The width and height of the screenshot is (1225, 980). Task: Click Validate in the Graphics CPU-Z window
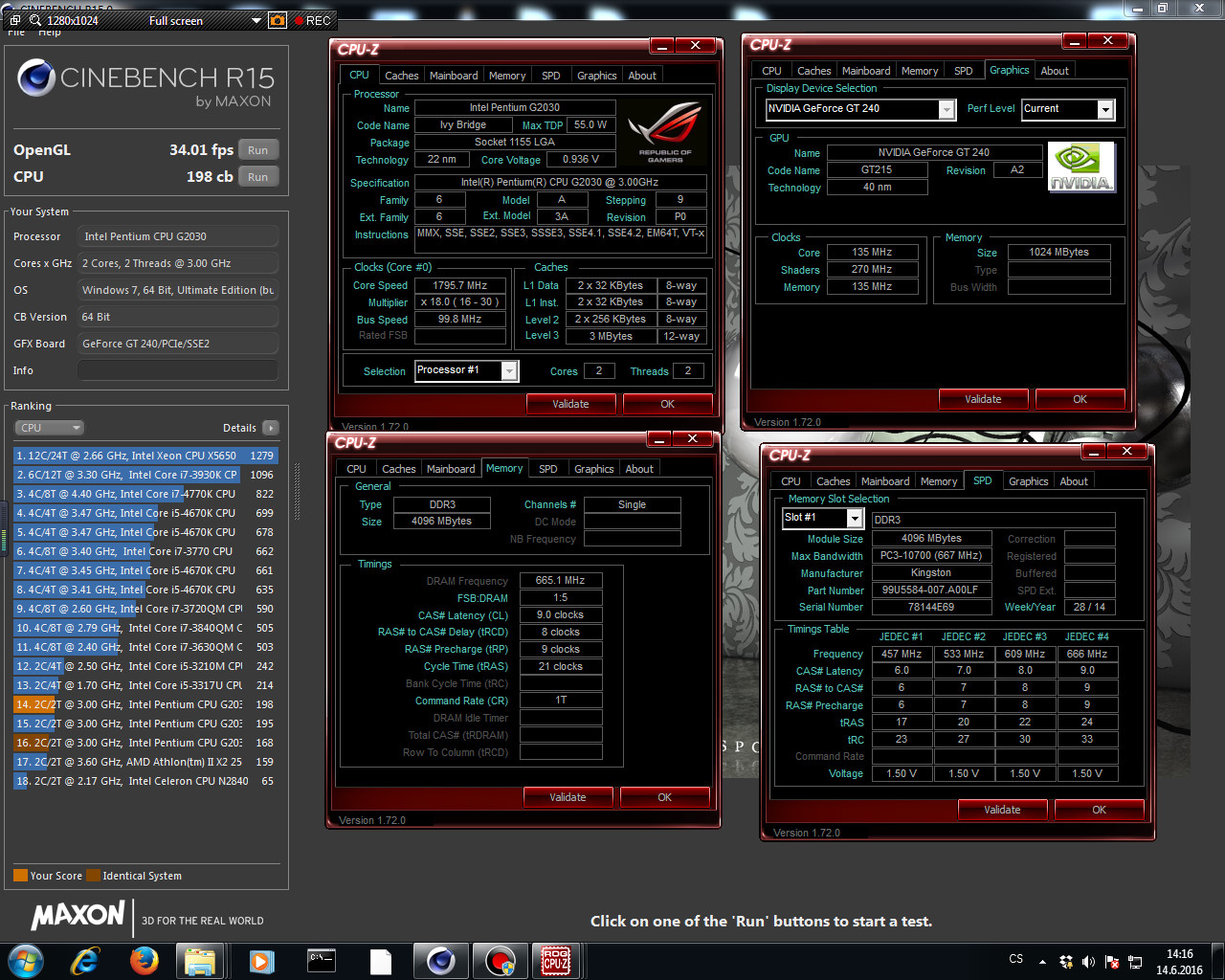point(983,399)
